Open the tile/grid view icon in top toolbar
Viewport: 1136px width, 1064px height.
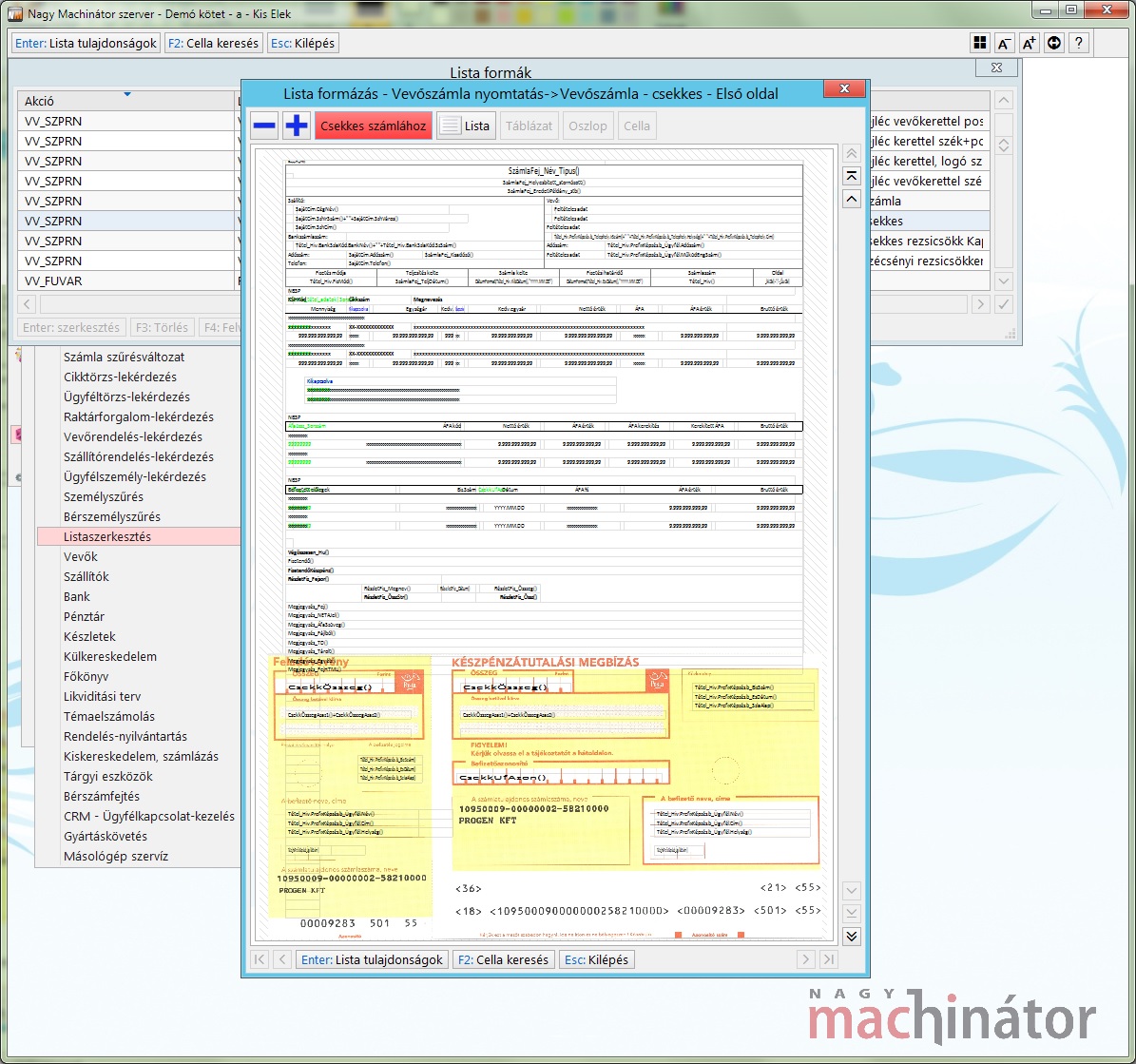(979, 43)
